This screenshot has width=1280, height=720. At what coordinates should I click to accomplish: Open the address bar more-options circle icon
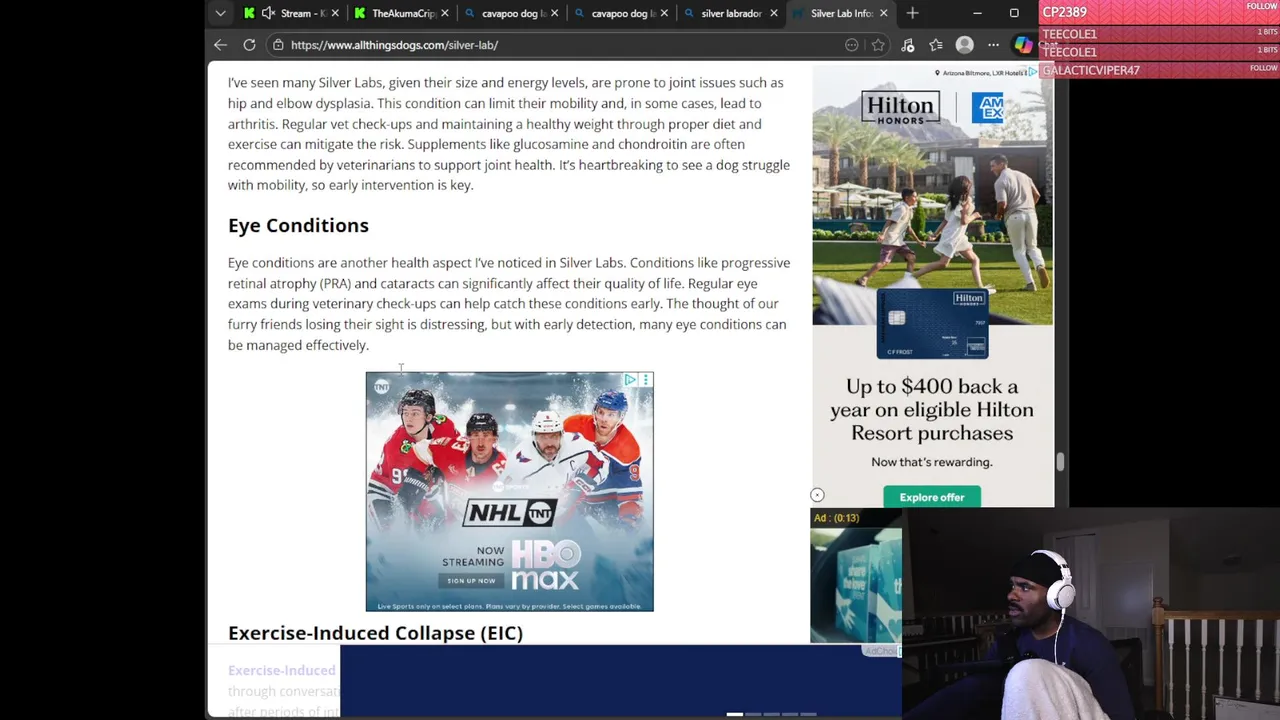click(x=852, y=45)
